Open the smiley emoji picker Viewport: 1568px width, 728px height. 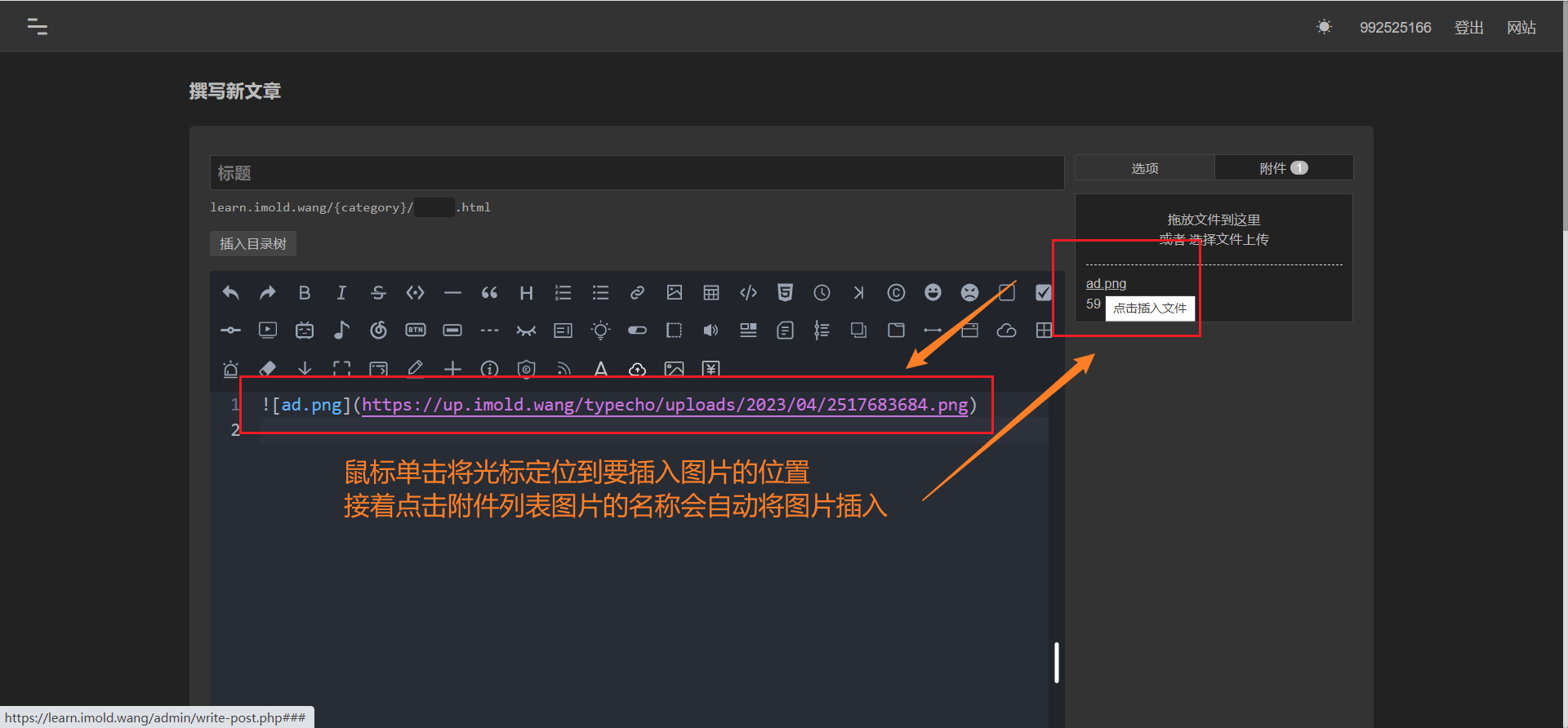point(933,292)
